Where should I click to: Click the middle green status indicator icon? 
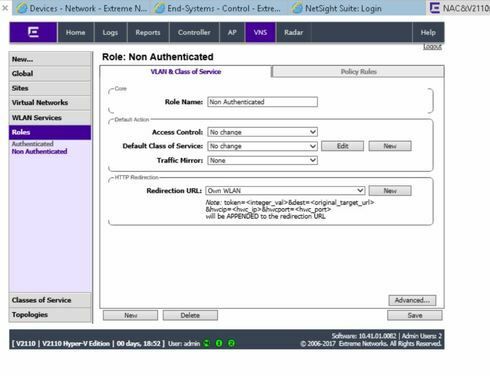219,343
